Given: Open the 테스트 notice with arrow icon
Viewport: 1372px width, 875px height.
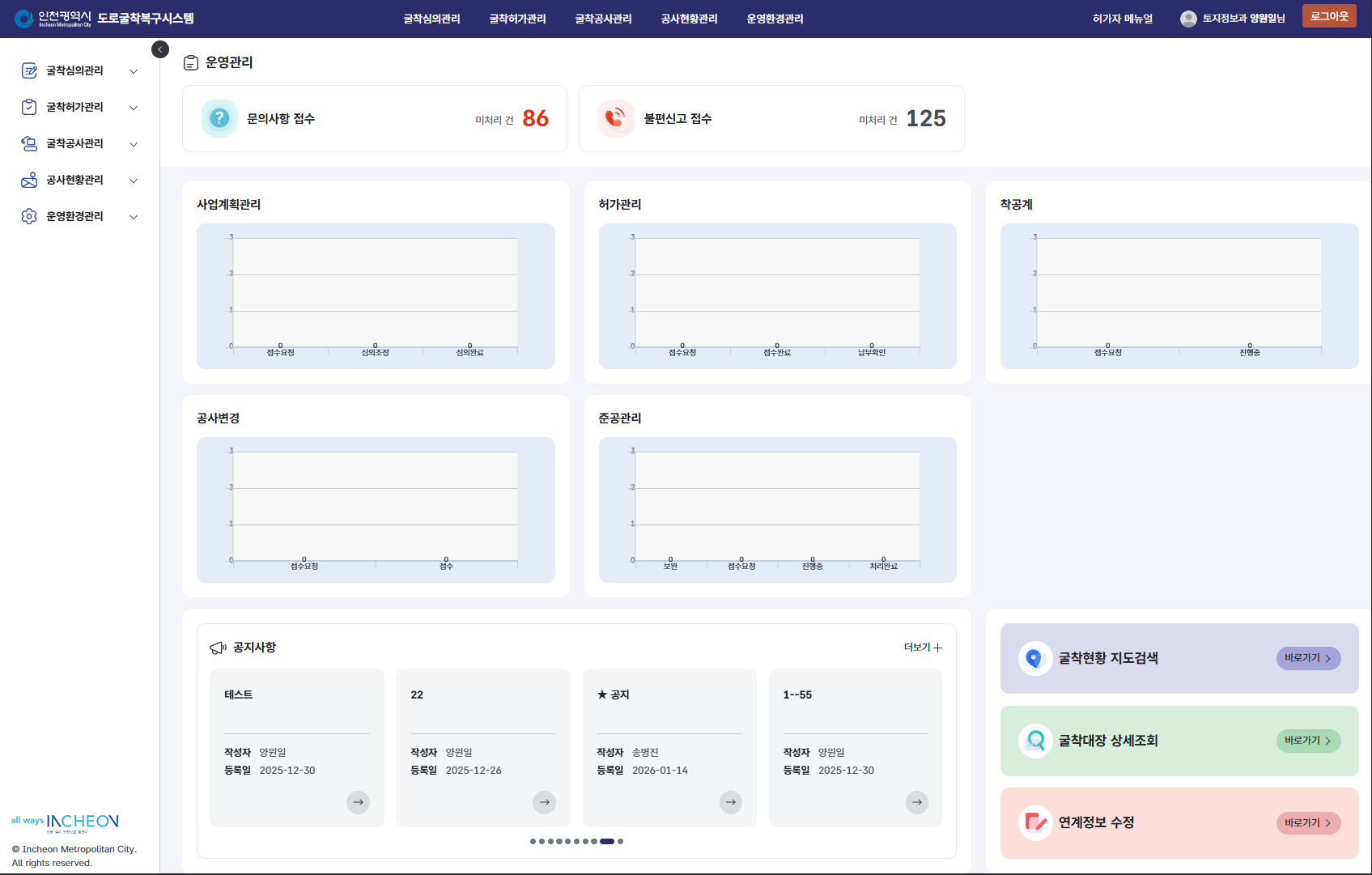Looking at the screenshot, I should [x=358, y=802].
